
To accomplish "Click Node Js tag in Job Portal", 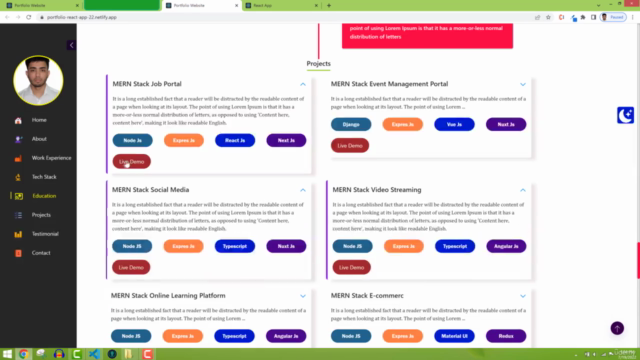I will click(x=133, y=140).
